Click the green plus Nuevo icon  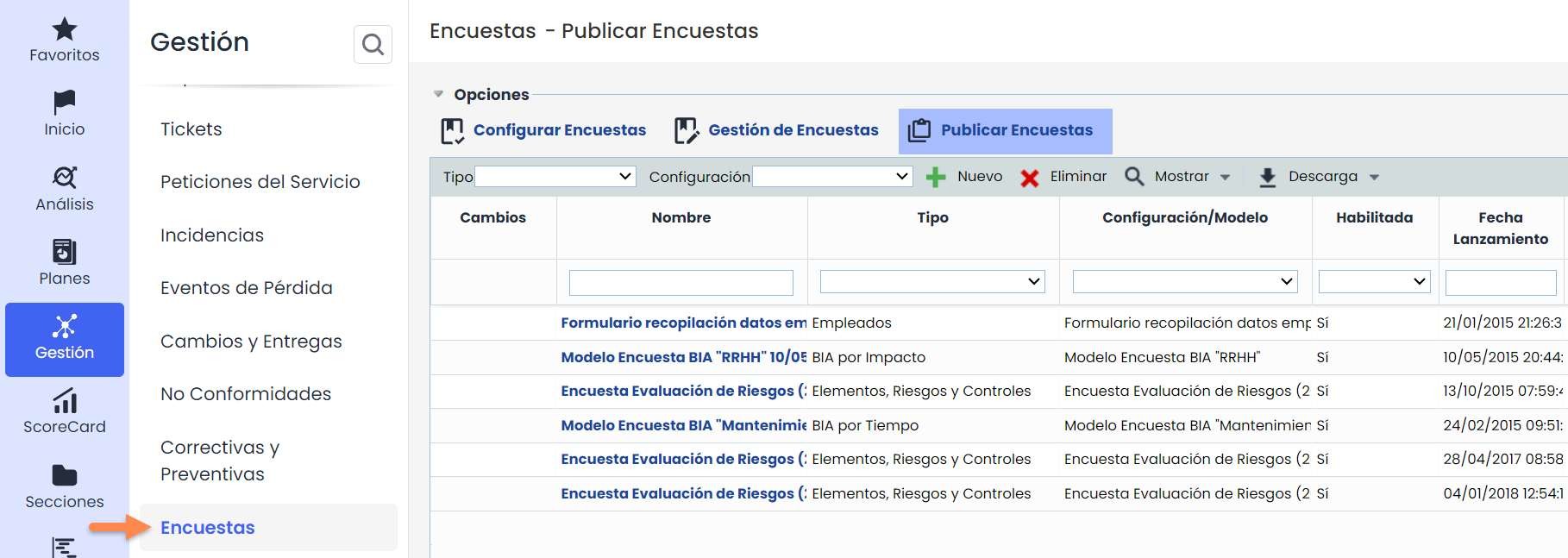coord(936,178)
